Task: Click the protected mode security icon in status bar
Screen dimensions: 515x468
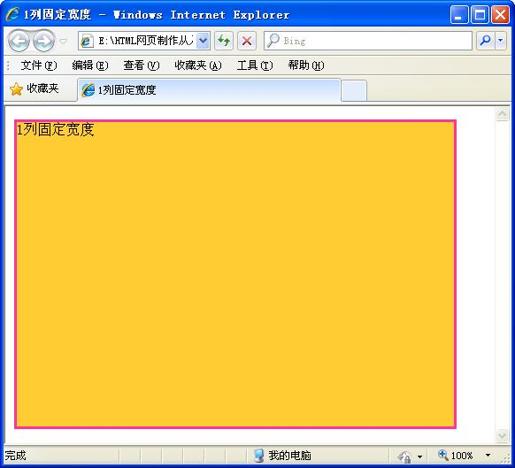Action: 405,456
